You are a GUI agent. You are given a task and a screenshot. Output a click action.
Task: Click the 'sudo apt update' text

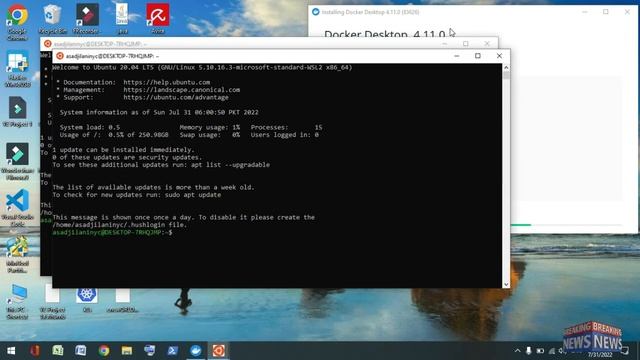point(193,195)
